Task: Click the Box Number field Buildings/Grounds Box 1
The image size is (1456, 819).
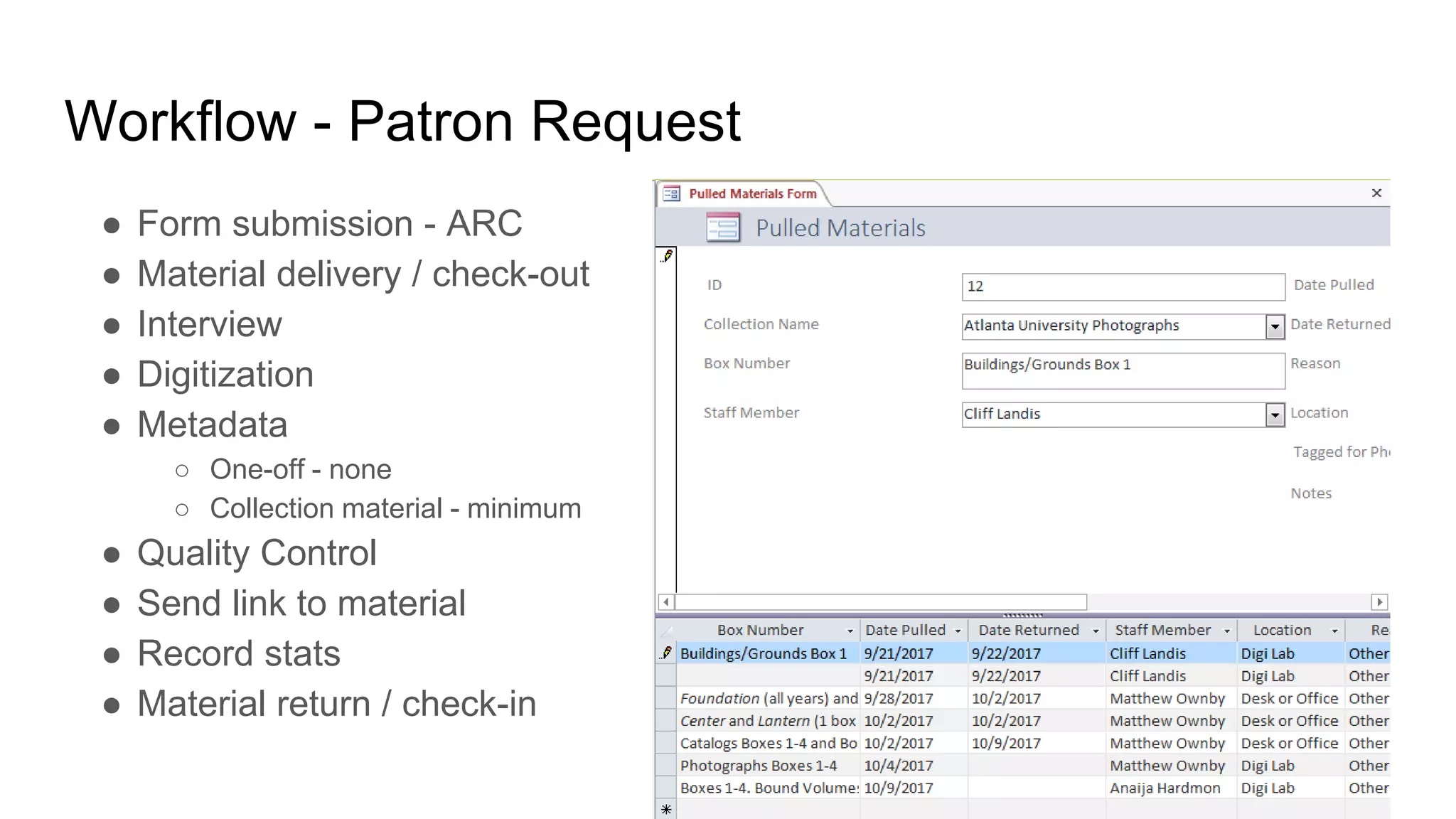Action: (x=1123, y=370)
